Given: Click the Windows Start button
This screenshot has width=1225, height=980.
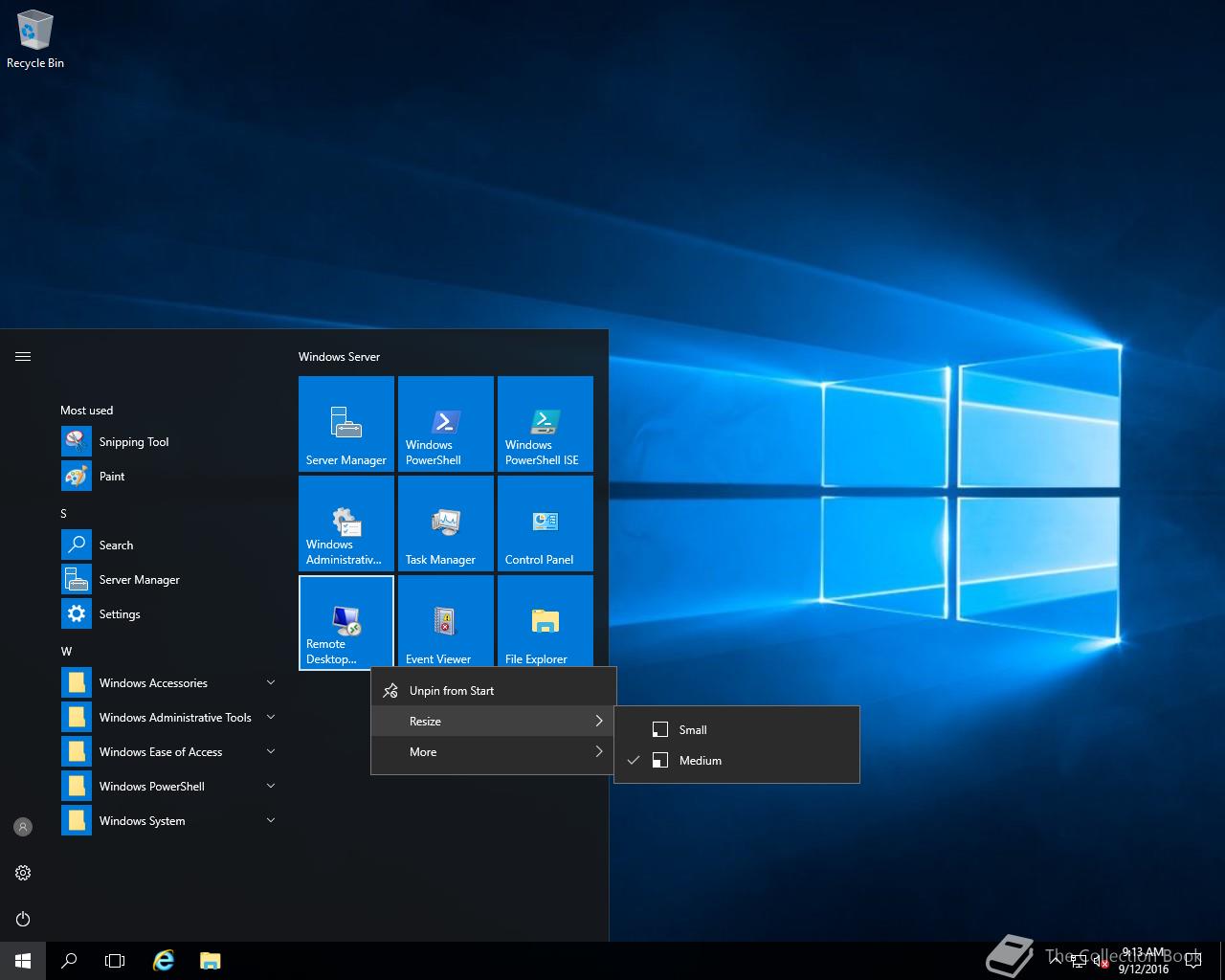Looking at the screenshot, I should coord(23,961).
